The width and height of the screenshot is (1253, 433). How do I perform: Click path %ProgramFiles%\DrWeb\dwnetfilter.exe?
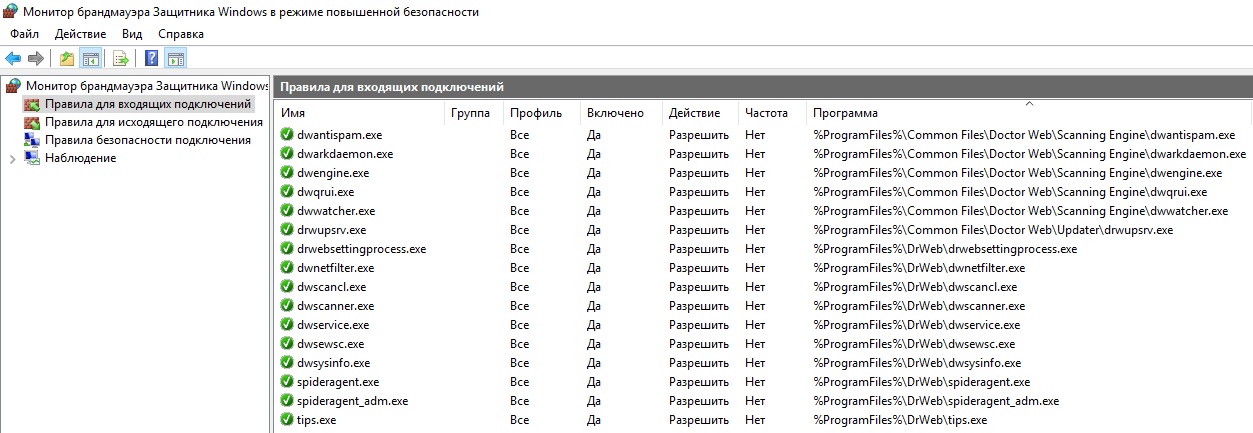point(919,268)
